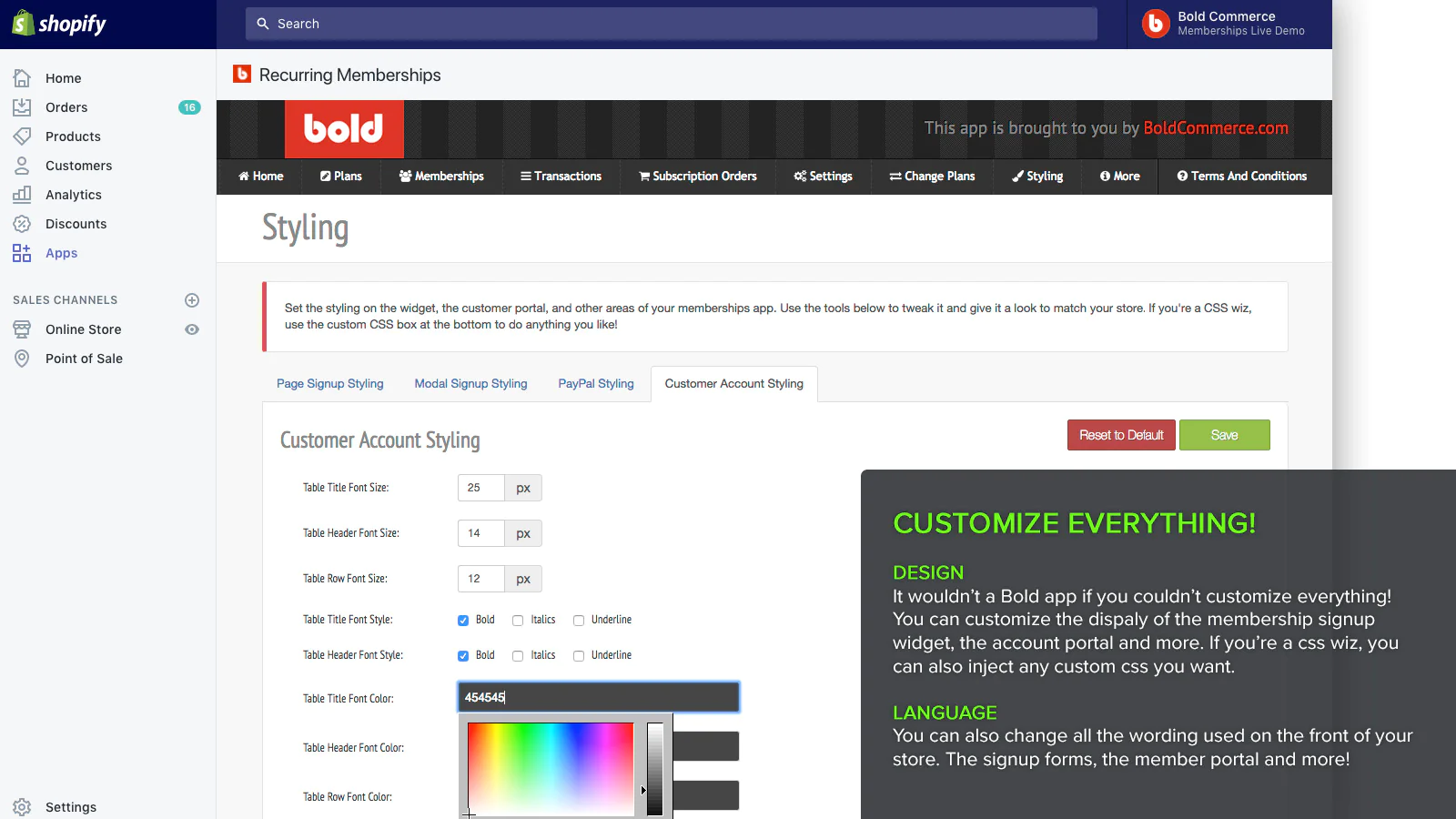Open the Products section in sidebar
This screenshot has width=1456, height=819.
point(73,136)
